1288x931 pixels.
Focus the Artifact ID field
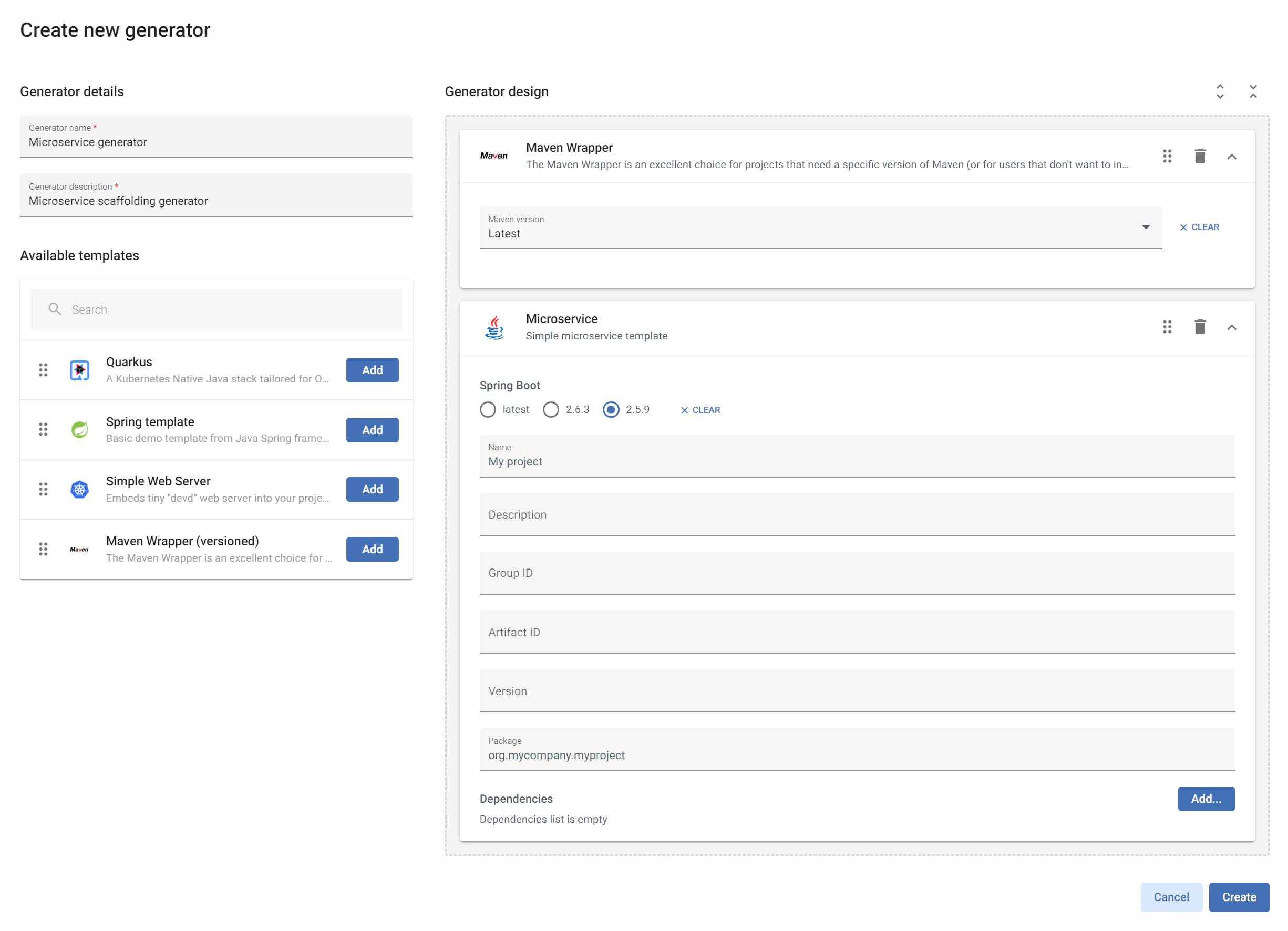858,632
